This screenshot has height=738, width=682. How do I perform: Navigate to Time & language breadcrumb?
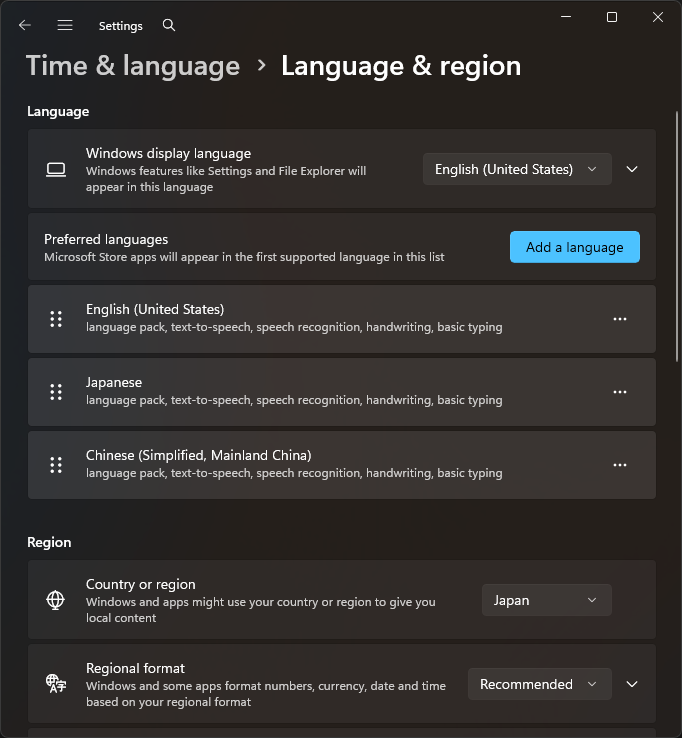pyautogui.click(x=133, y=65)
